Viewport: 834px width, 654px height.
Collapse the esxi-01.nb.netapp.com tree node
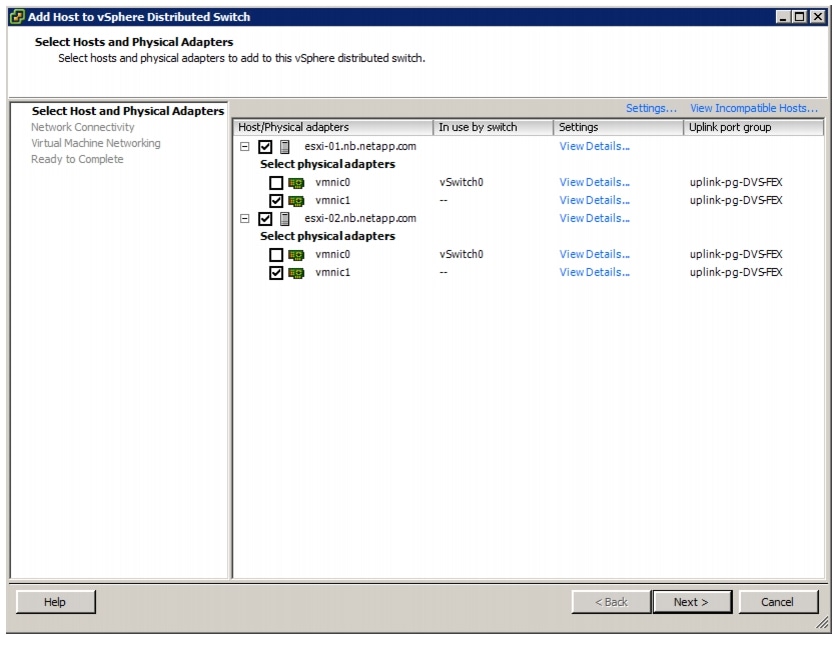click(245, 147)
